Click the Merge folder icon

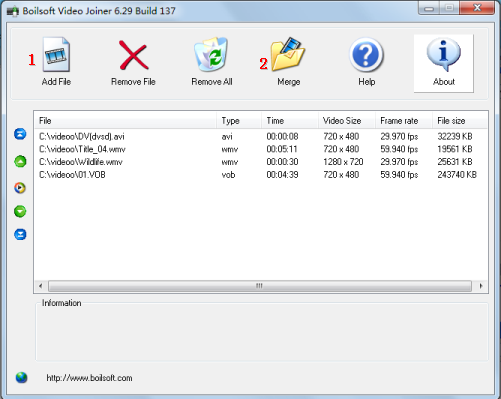click(x=288, y=54)
